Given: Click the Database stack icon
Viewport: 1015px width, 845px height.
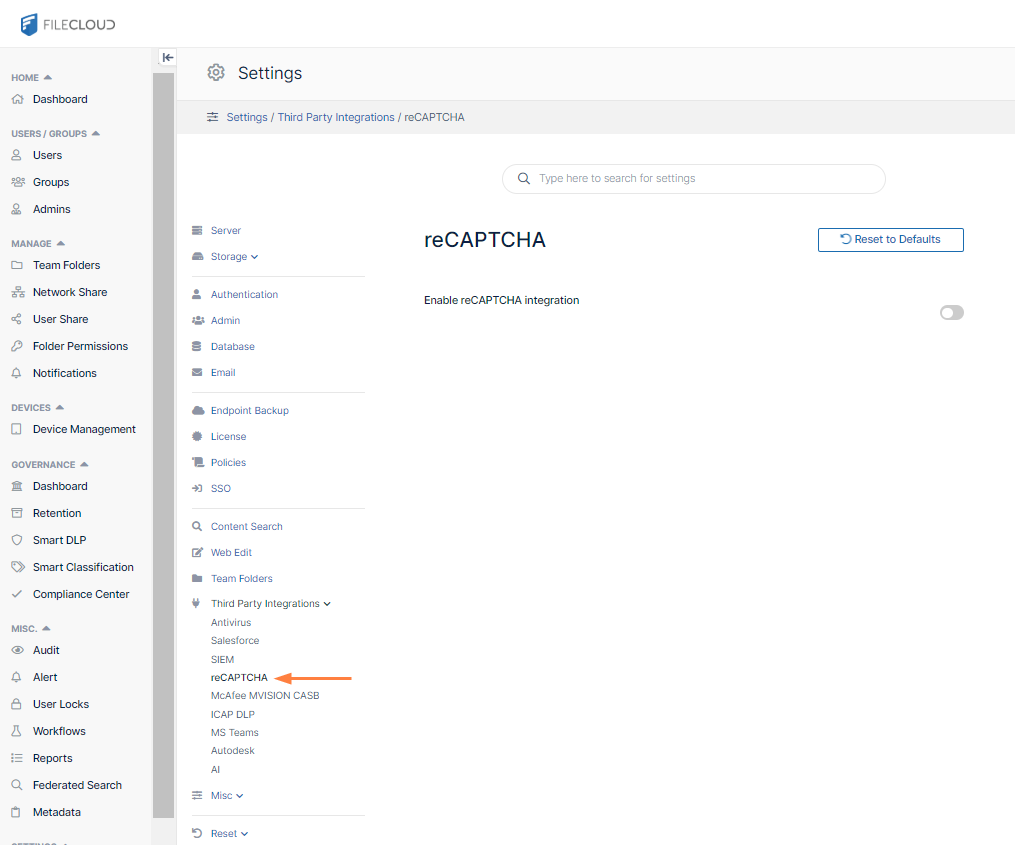Looking at the screenshot, I should point(197,346).
